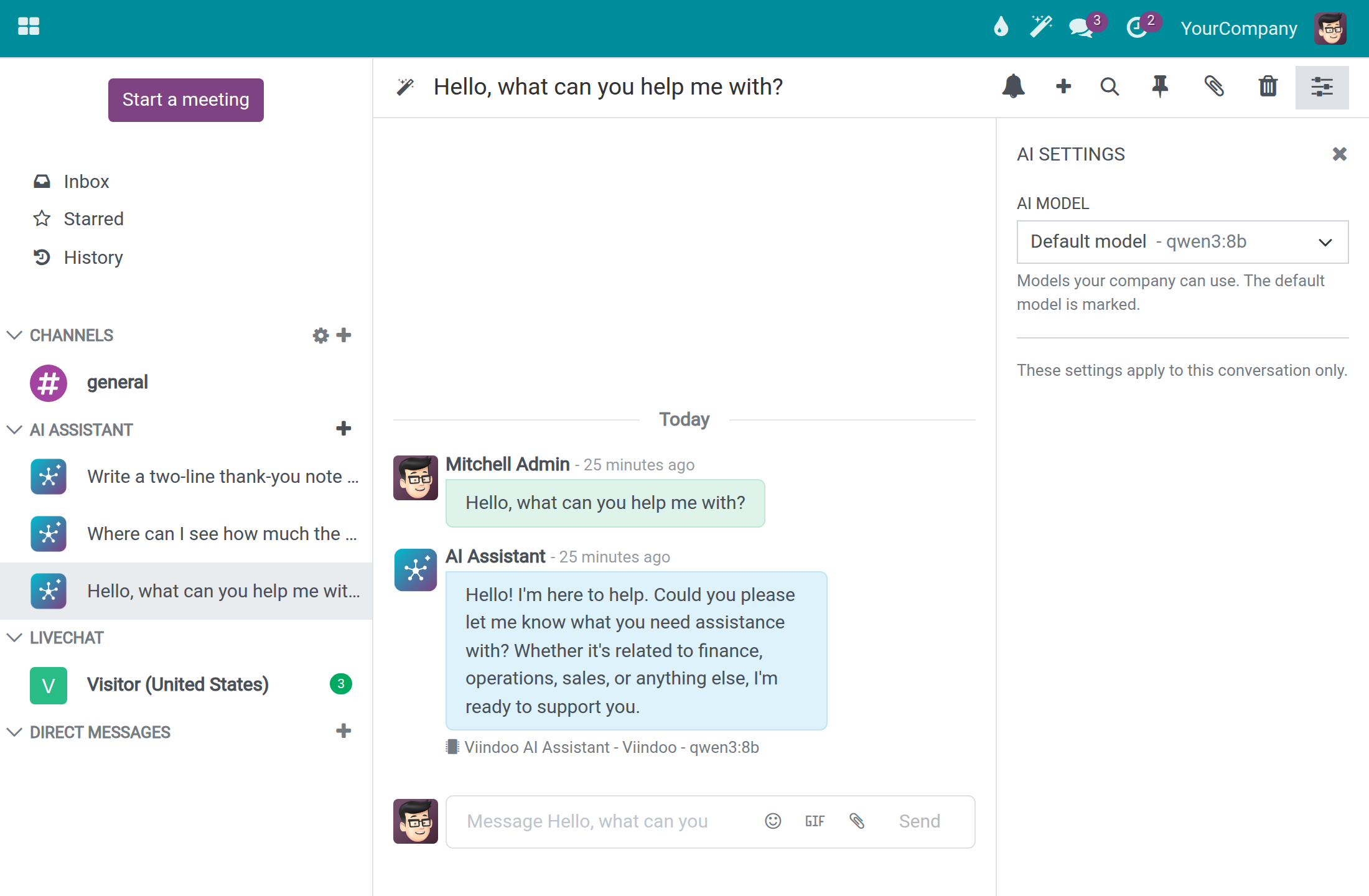Show attachments with header paperclip icon

click(1213, 86)
